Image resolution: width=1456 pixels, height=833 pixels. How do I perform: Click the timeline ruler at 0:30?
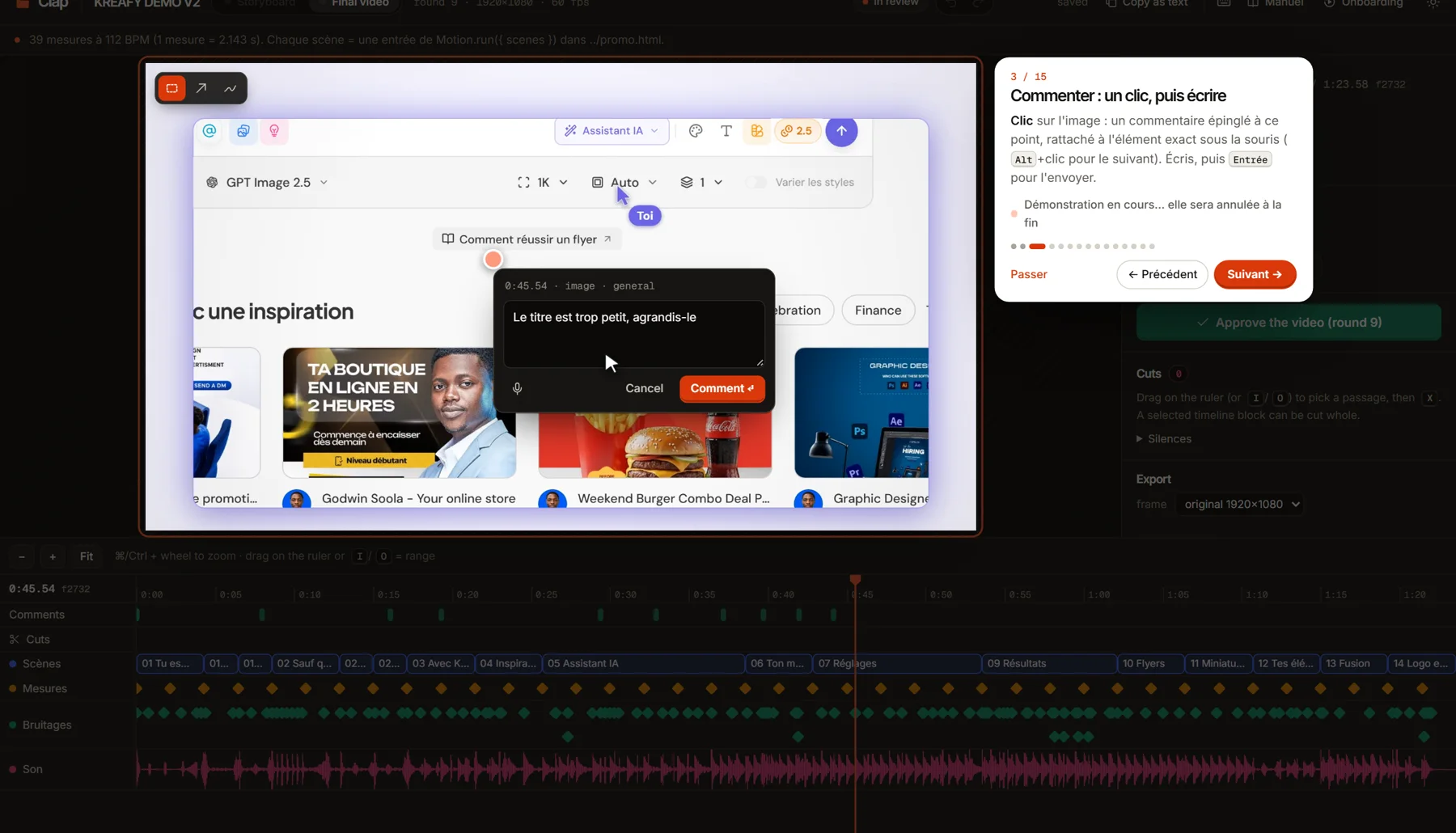click(x=625, y=594)
